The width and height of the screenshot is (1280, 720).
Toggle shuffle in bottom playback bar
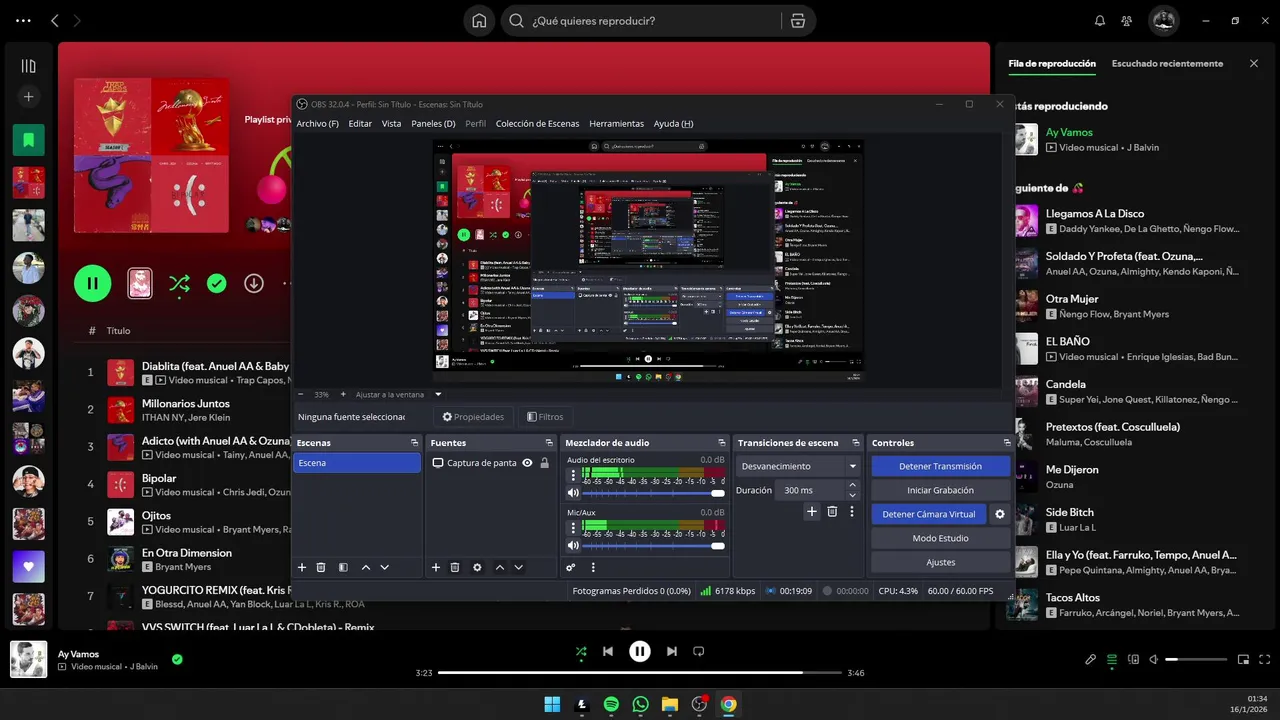coord(581,651)
